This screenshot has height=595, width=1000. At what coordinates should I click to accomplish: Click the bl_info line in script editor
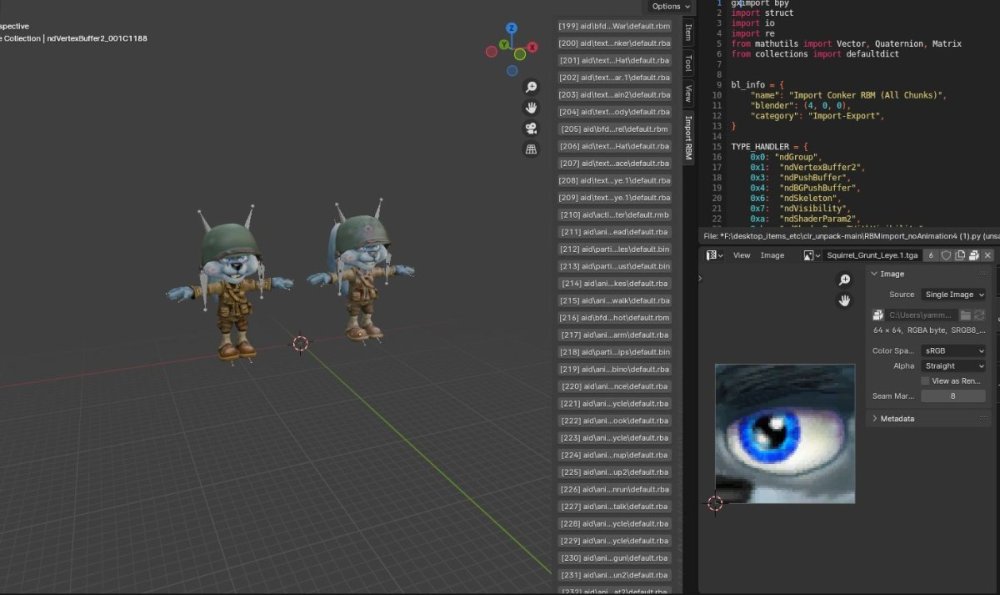(757, 85)
